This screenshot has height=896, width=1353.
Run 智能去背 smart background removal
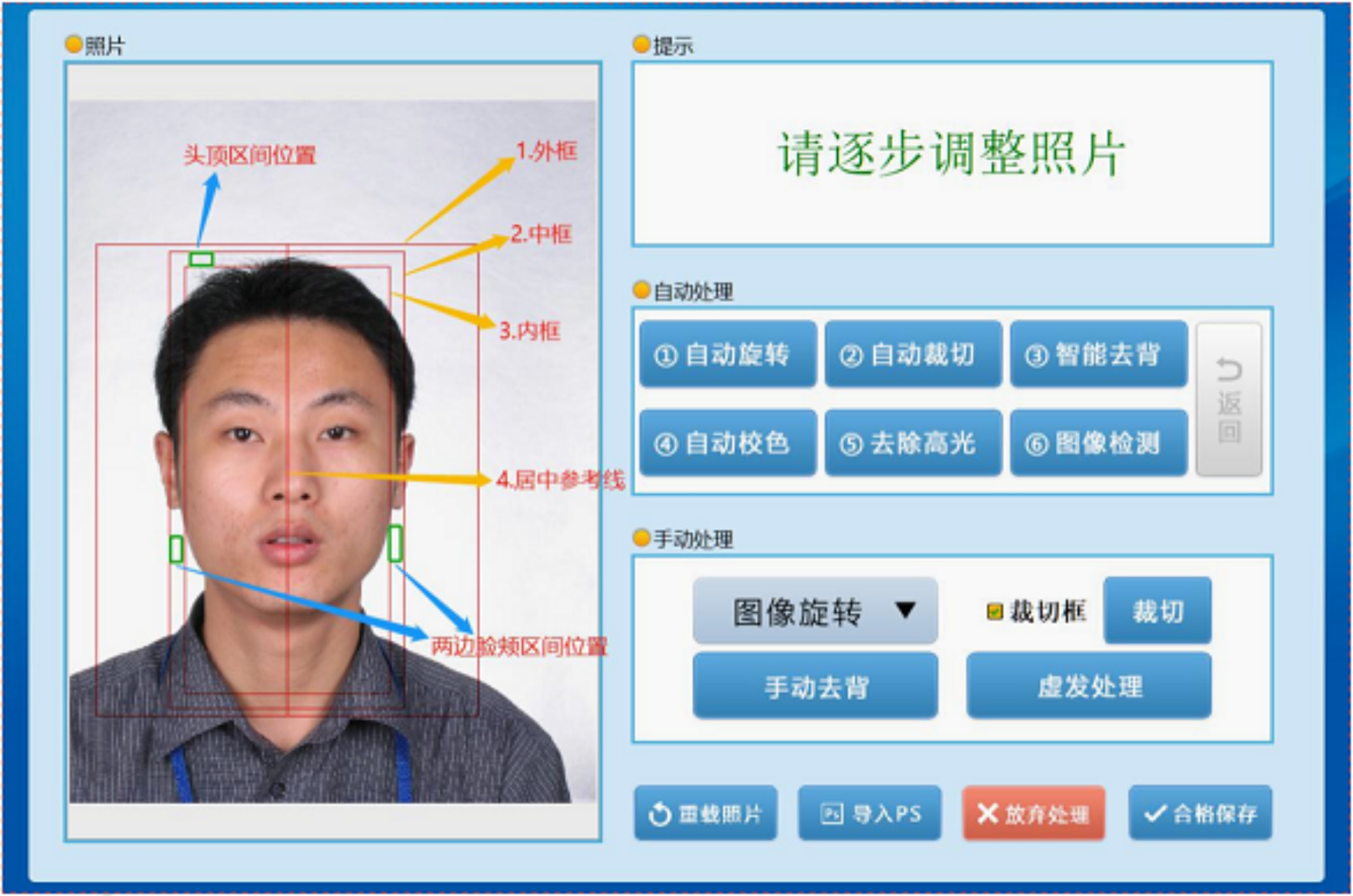coord(1098,354)
